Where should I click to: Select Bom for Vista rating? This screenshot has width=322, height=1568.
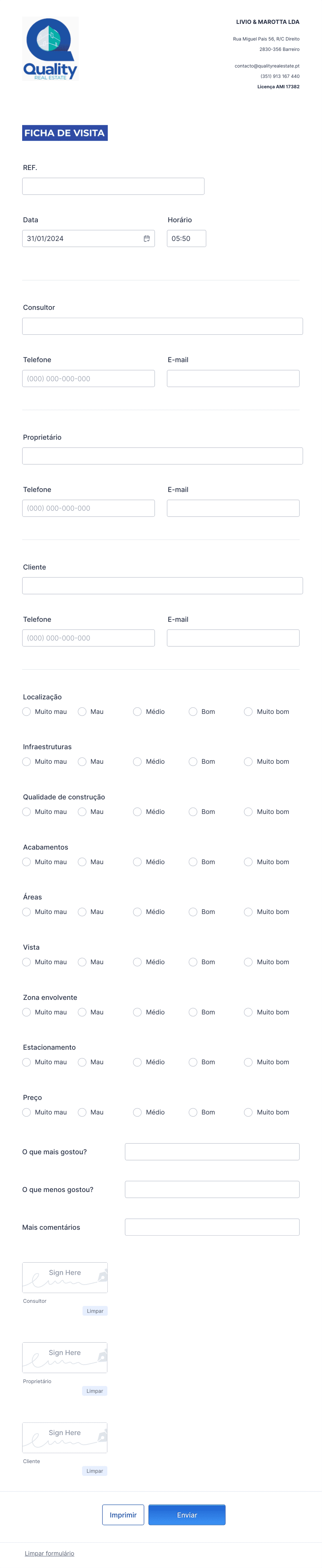[193, 962]
